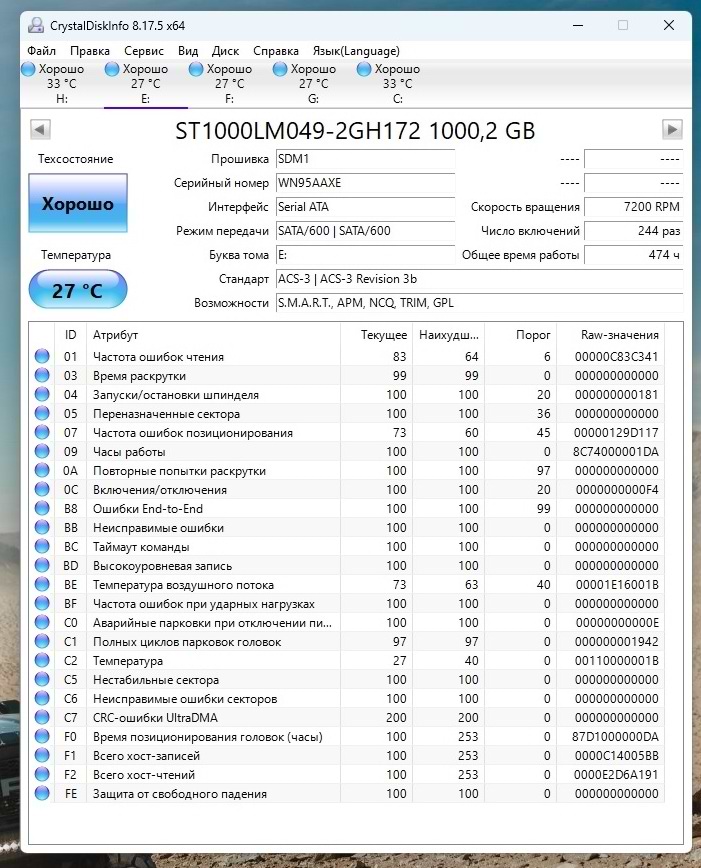This screenshot has height=868, width=701.
Task: Click status orb for Время раскрутки
Action: 42,375
